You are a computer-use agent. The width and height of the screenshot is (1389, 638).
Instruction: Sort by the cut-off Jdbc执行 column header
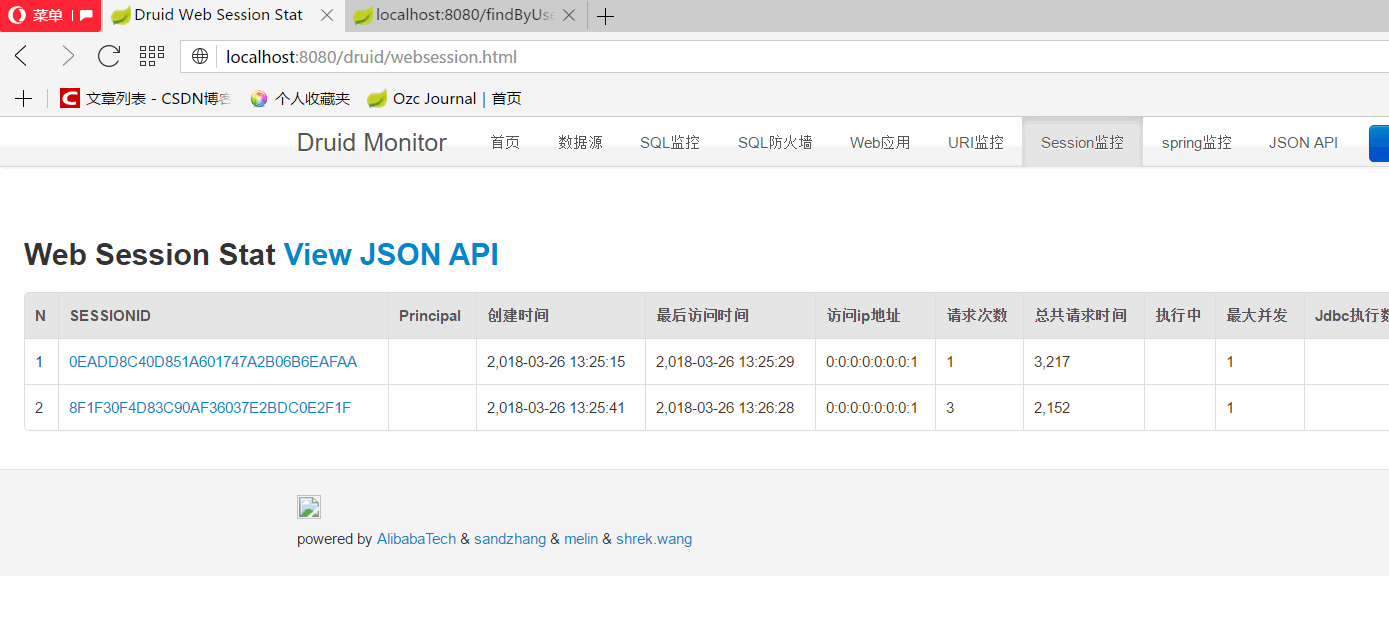tap(1347, 316)
